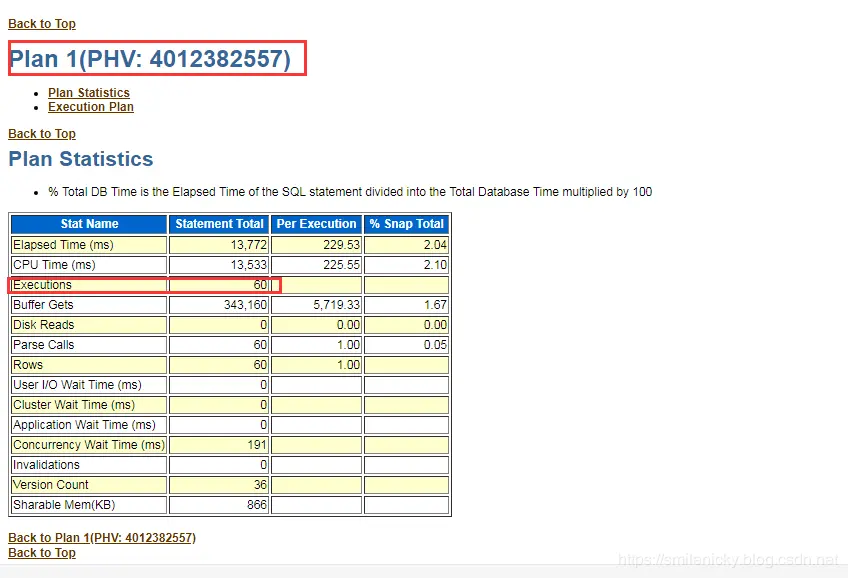This screenshot has width=848, height=578.
Task: Click the Plan Statistics section heading
Action: (x=81, y=159)
